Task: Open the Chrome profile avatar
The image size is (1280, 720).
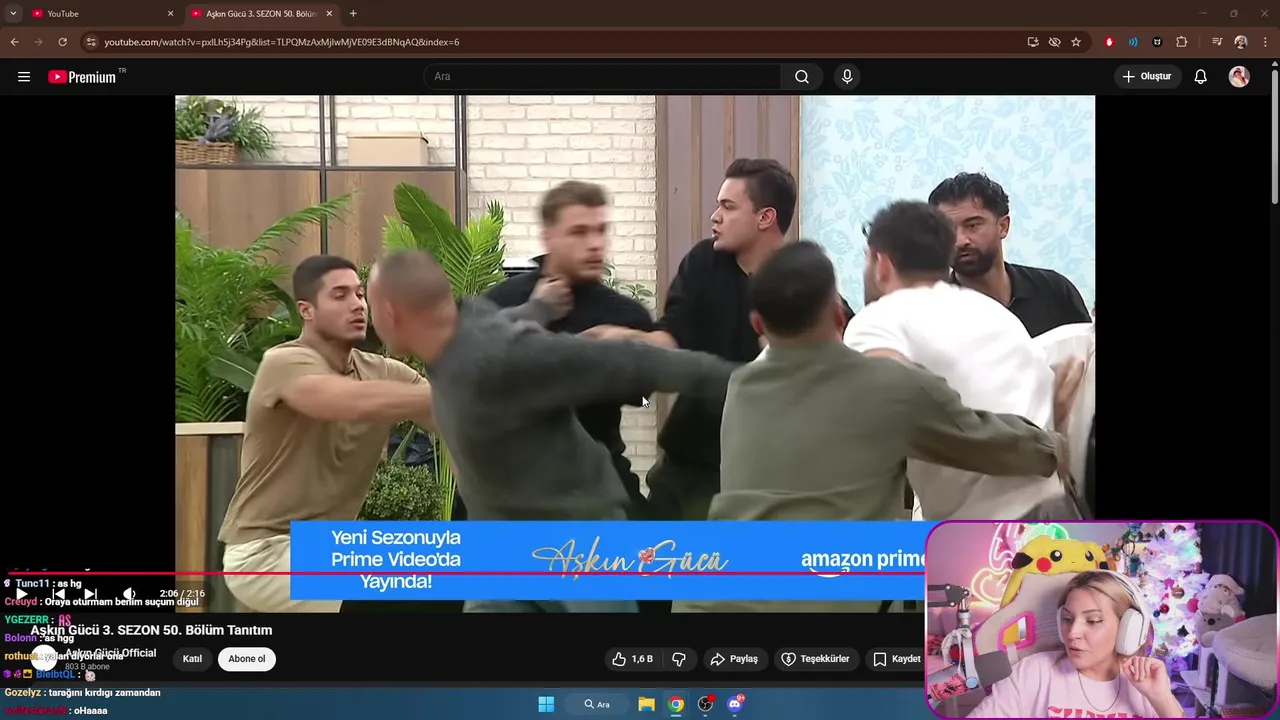Action: tap(1241, 42)
